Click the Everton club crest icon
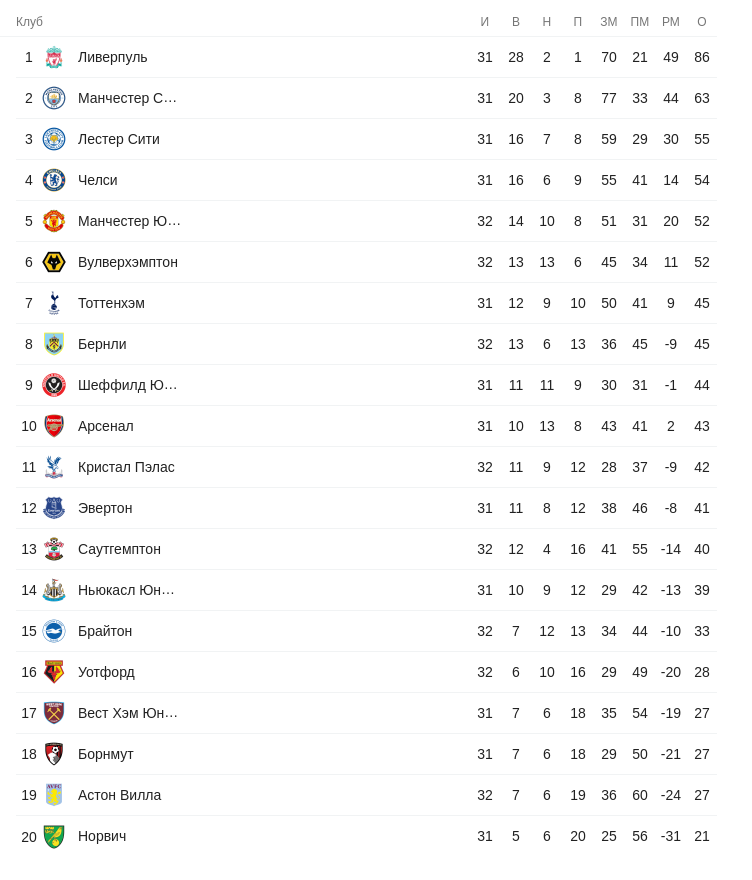 (54, 508)
